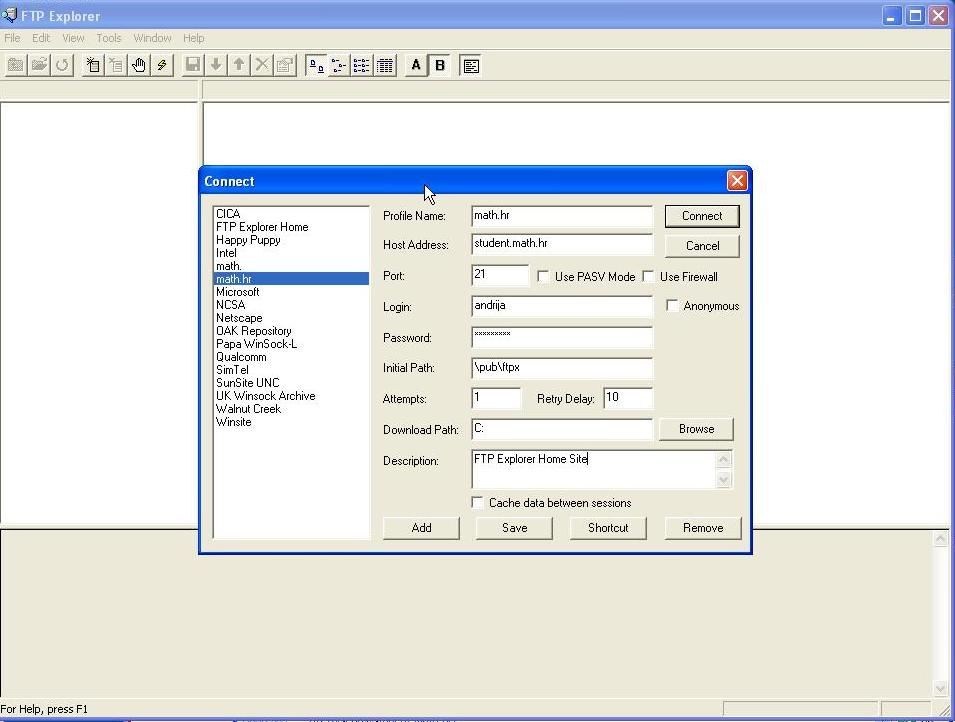Viewport: 955px width, 722px height.
Task: Open the View menu
Action: pos(73,38)
